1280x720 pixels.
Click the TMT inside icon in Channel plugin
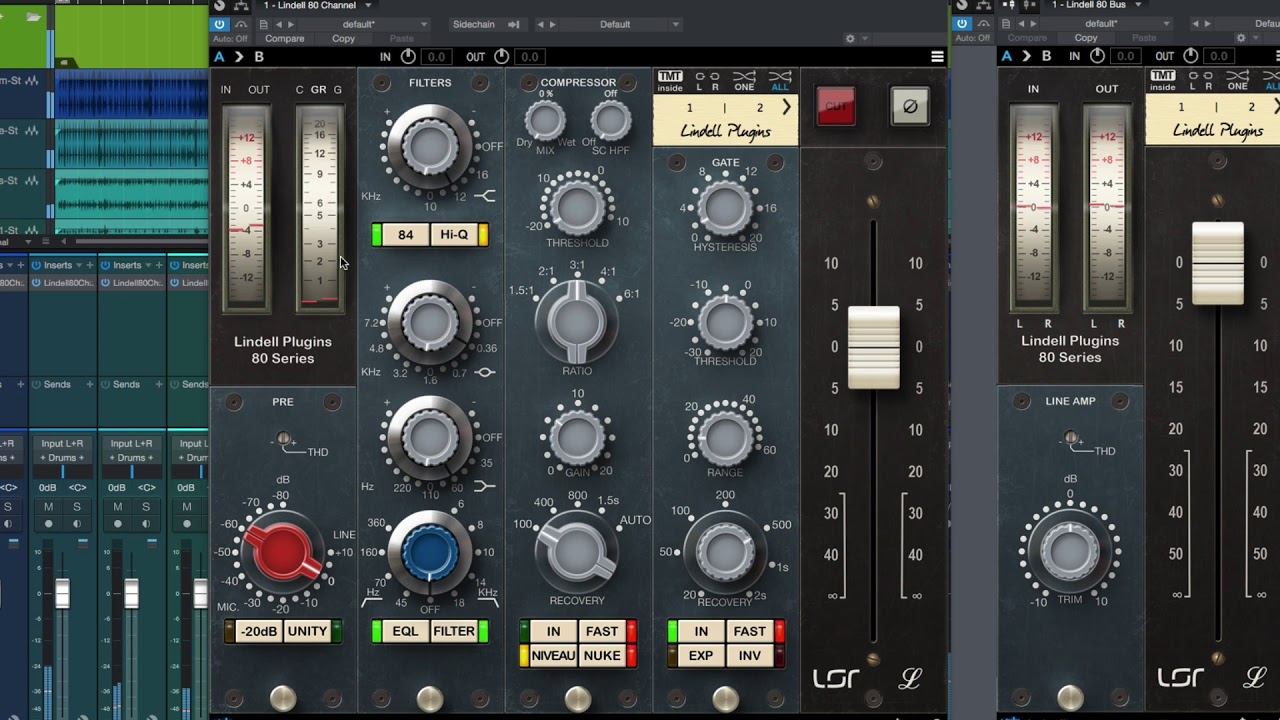pyautogui.click(x=670, y=81)
